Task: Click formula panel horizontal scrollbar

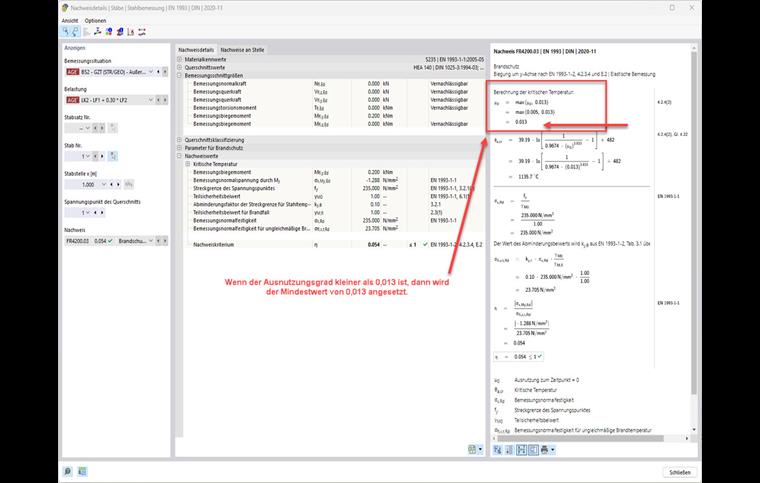Action: (580, 438)
